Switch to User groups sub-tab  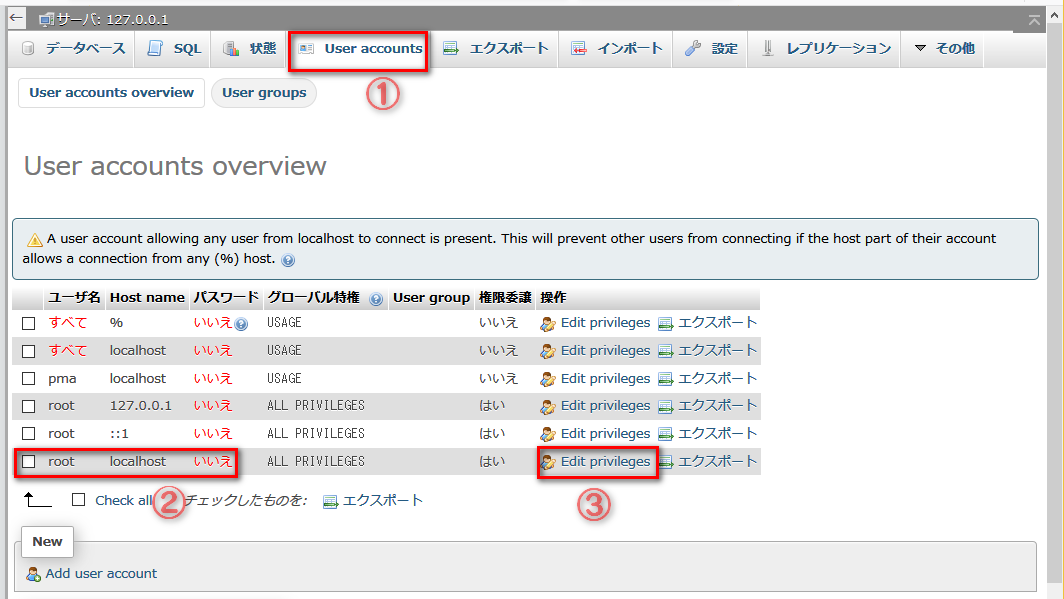(x=264, y=93)
